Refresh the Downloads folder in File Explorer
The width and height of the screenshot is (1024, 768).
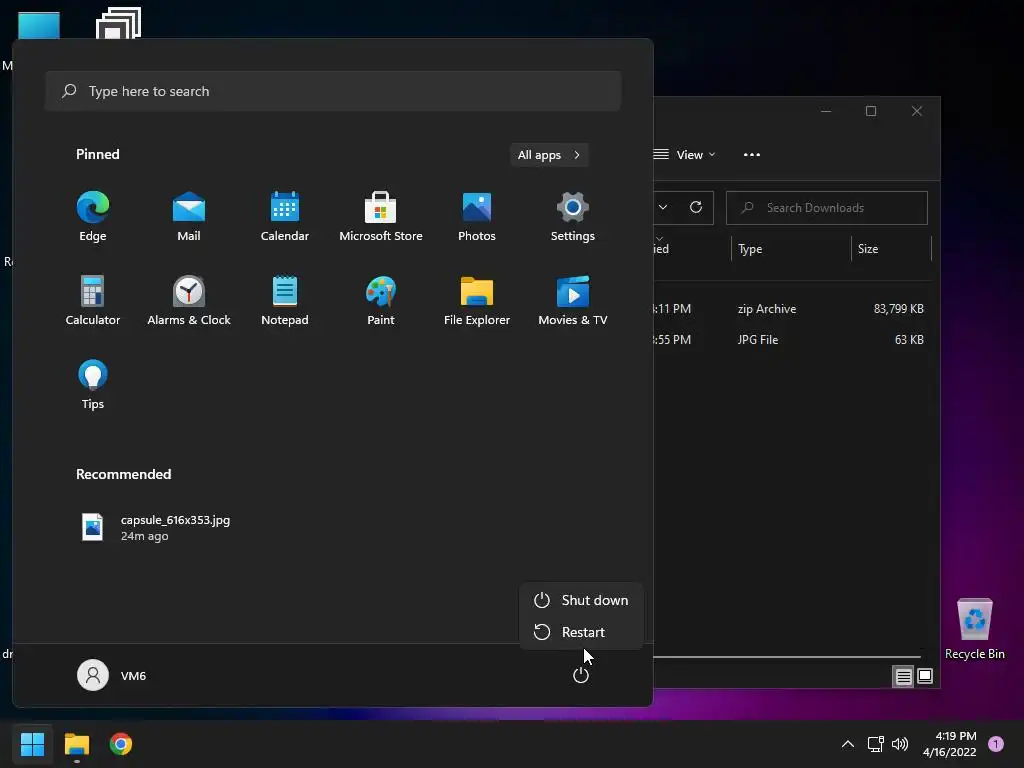tap(696, 207)
